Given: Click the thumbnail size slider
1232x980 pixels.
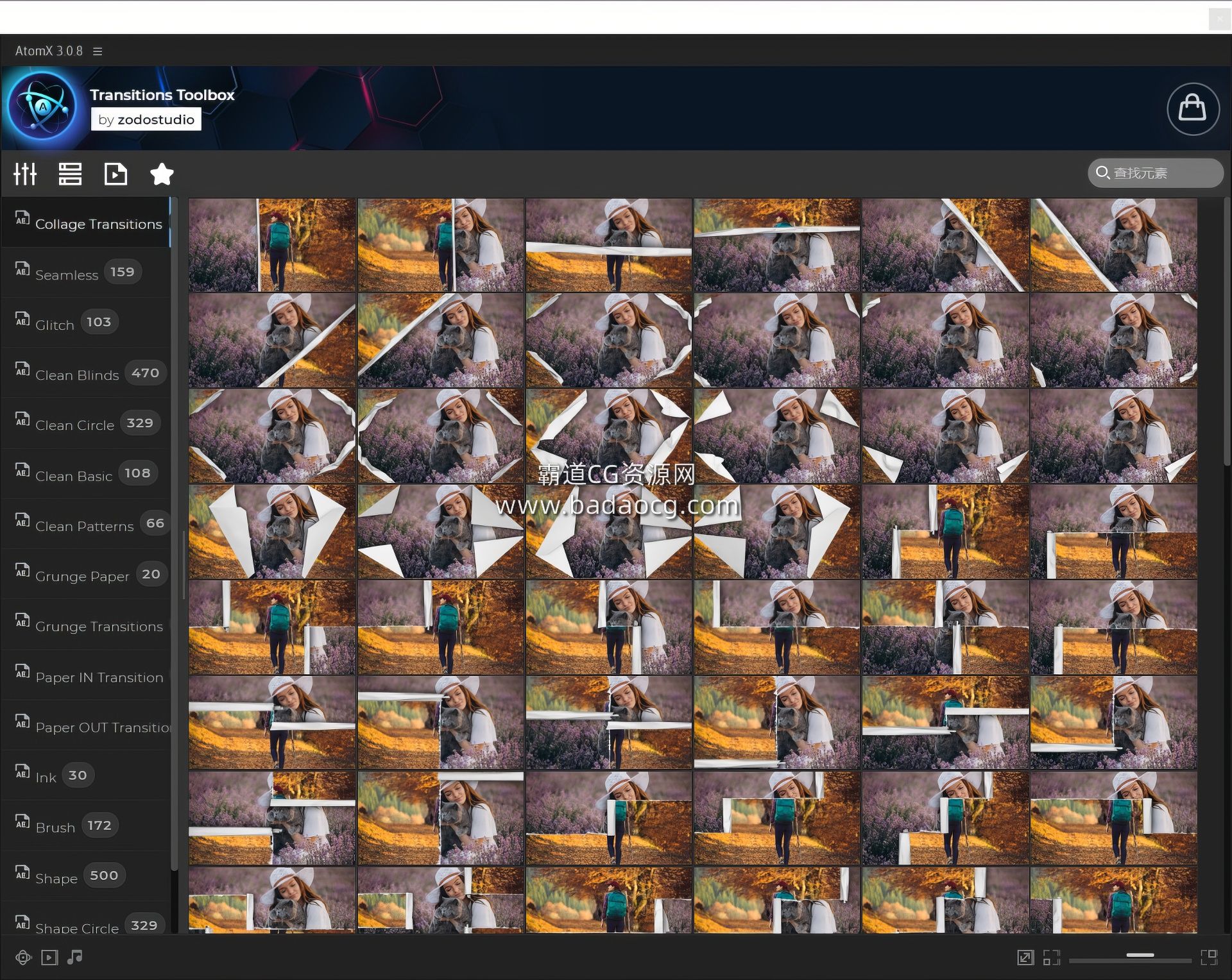Looking at the screenshot, I should point(1130,958).
